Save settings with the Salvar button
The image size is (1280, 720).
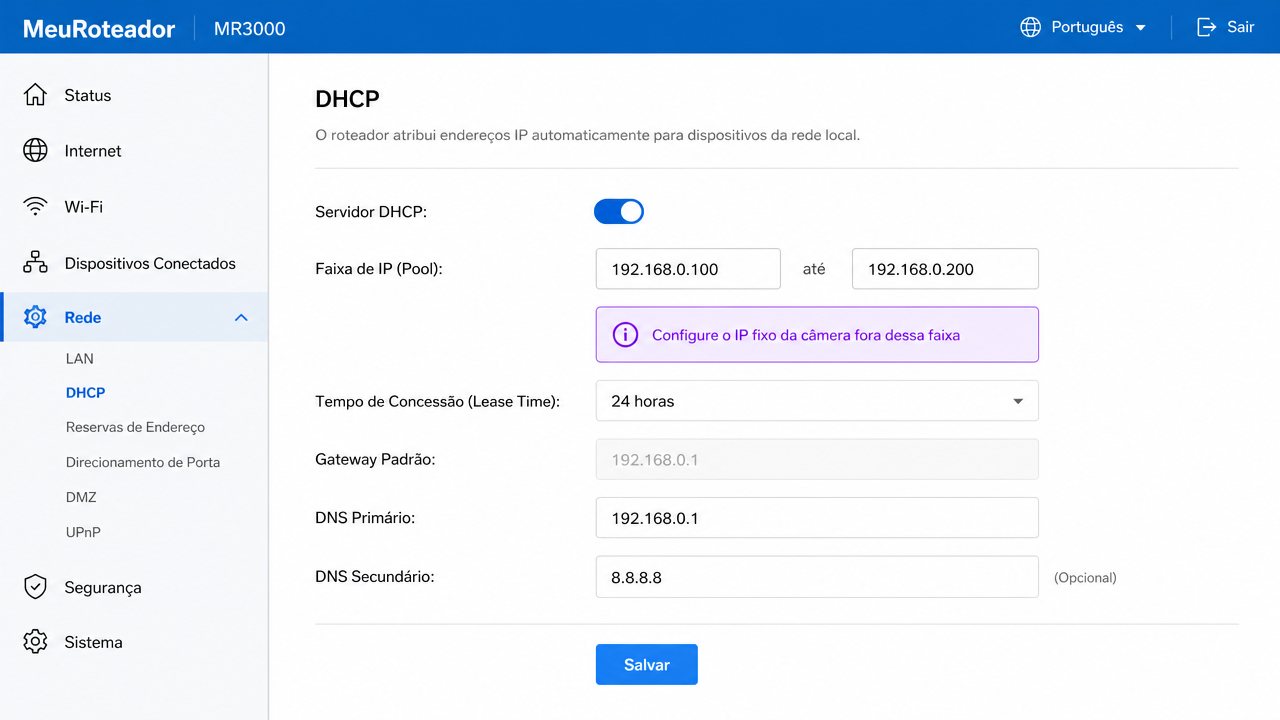pyautogui.click(x=647, y=665)
